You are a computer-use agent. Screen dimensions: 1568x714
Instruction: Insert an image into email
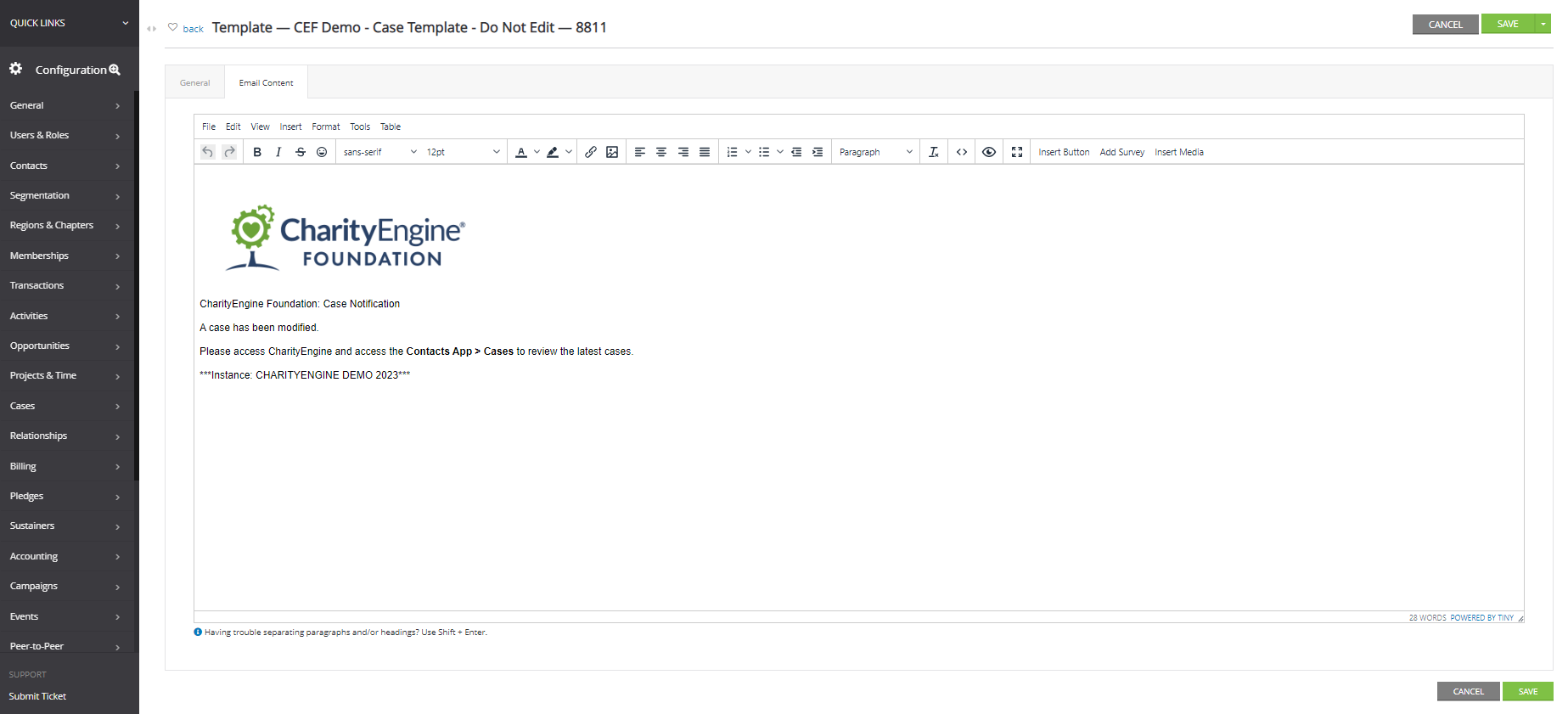[x=612, y=152]
